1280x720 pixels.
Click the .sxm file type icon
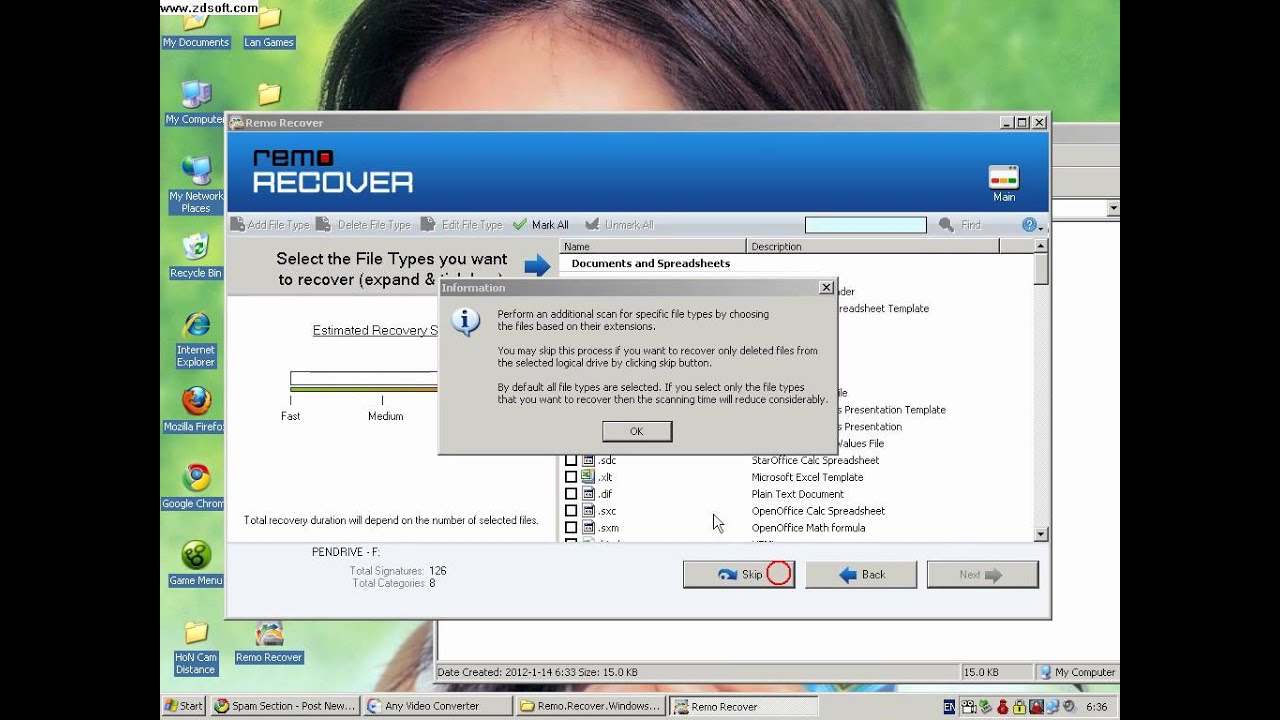click(588, 528)
